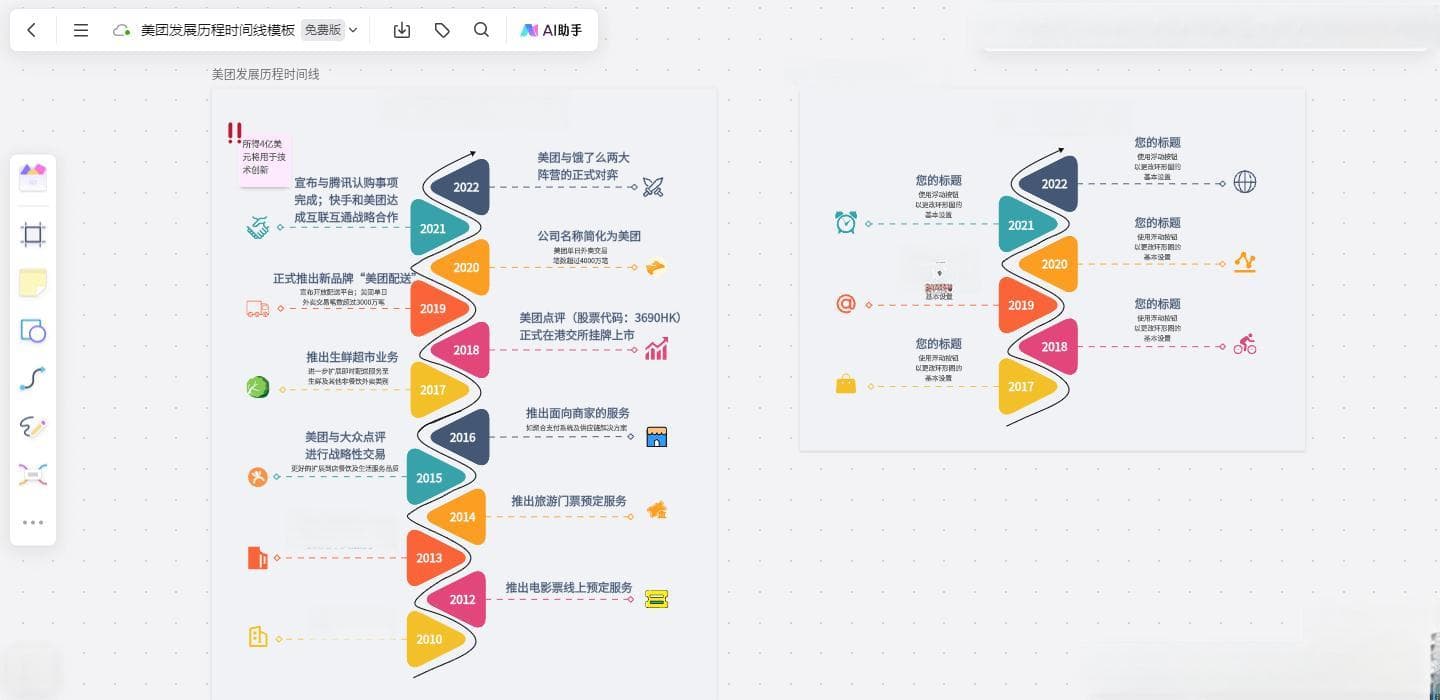
Task: Select the 2019 marker in the left timeline
Action: click(x=437, y=309)
